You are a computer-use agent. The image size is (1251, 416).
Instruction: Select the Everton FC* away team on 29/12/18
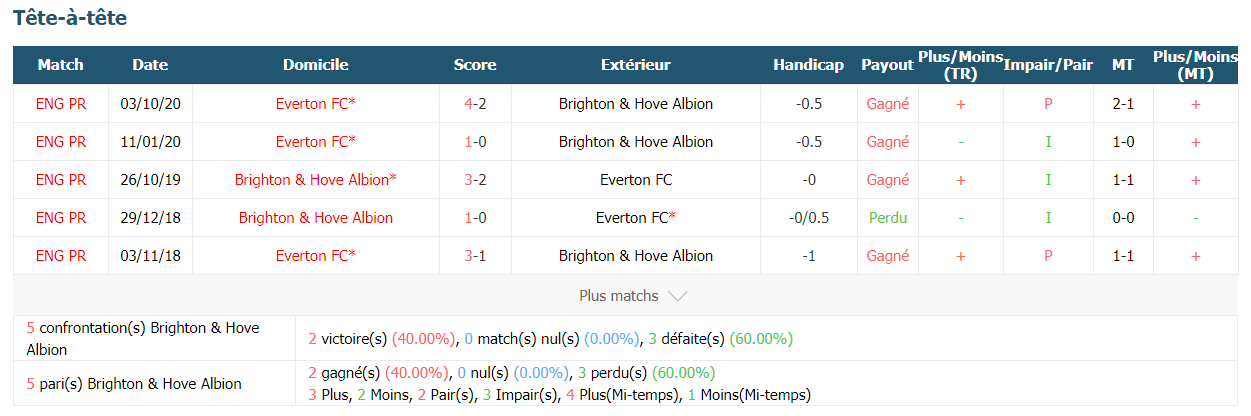pyautogui.click(x=636, y=218)
